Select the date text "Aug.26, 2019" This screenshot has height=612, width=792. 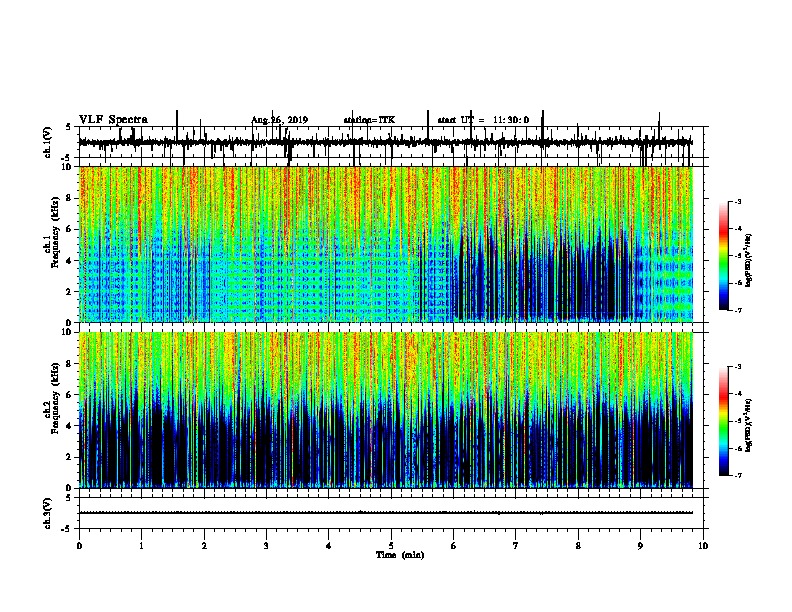click(x=279, y=120)
